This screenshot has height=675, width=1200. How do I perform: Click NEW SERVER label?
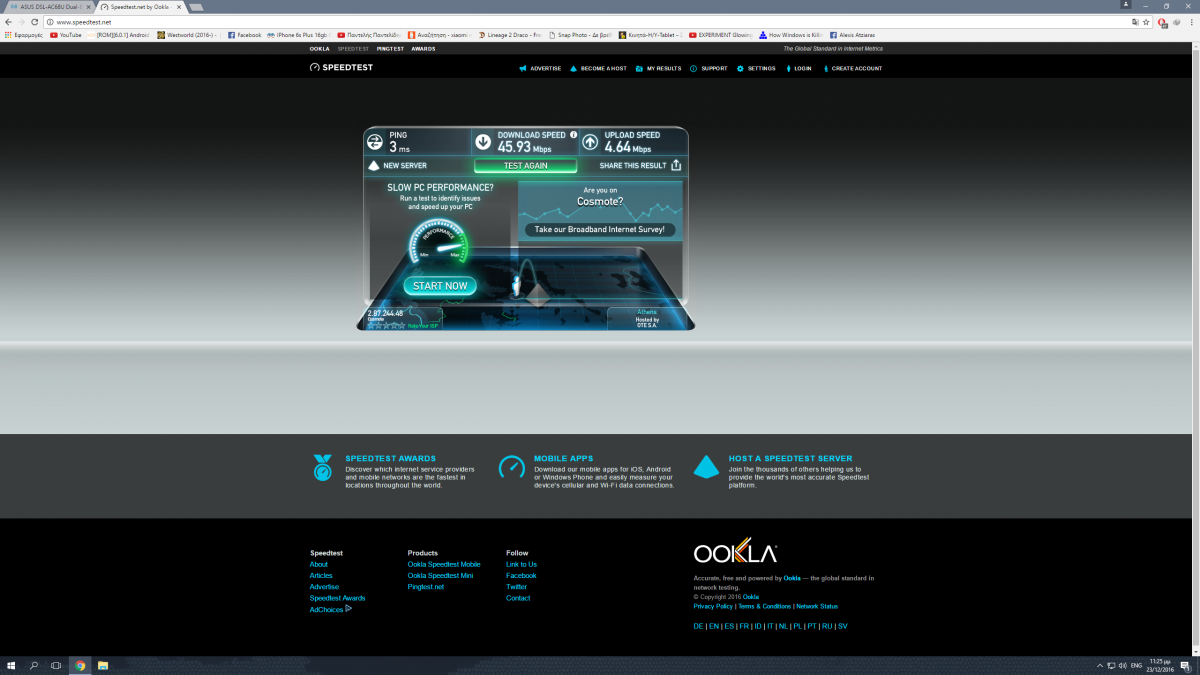click(x=405, y=165)
